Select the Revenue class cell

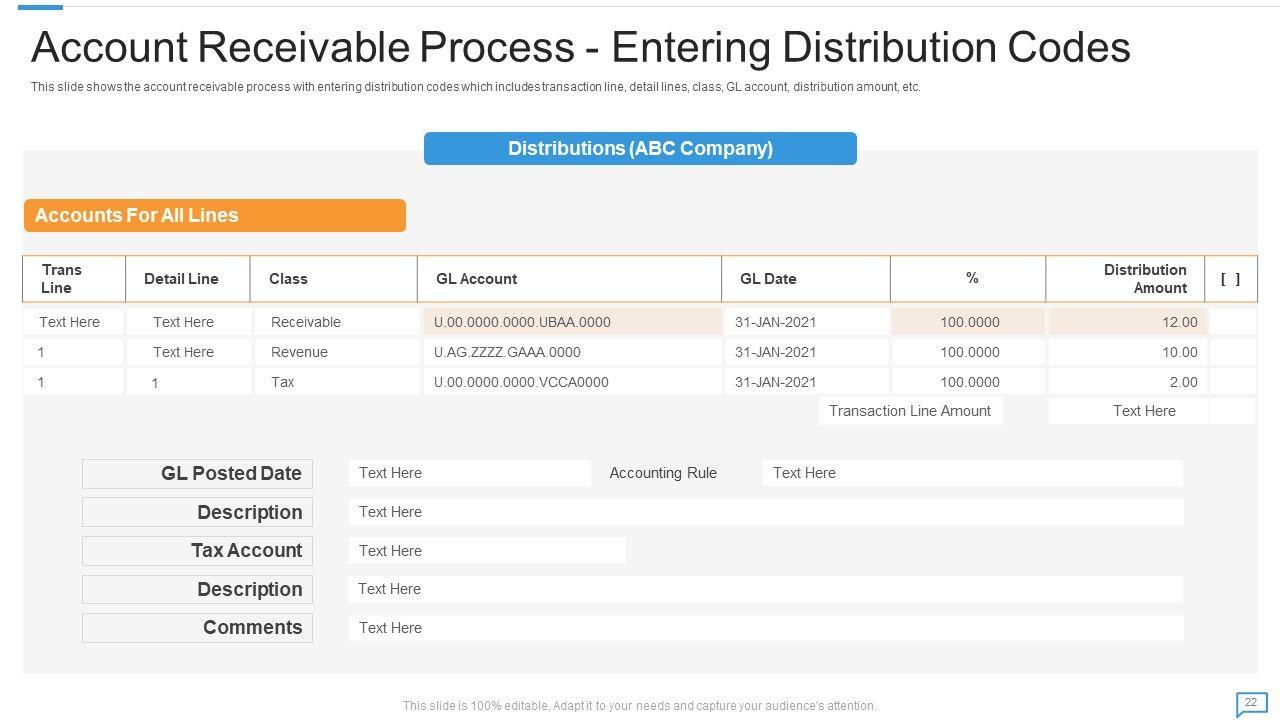[x=336, y=352]
